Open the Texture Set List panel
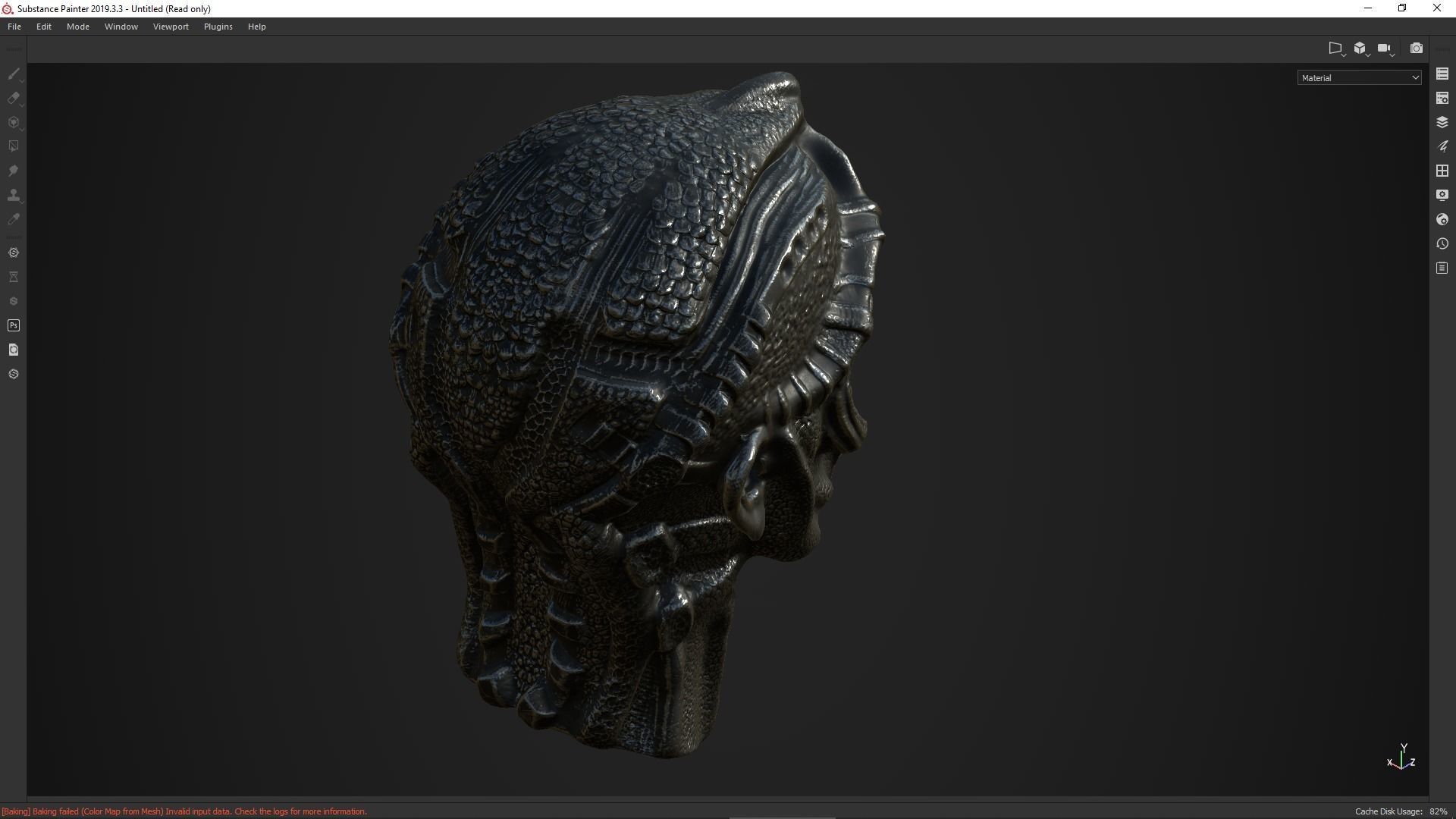1456x819 pixels. coord(1442,74)
